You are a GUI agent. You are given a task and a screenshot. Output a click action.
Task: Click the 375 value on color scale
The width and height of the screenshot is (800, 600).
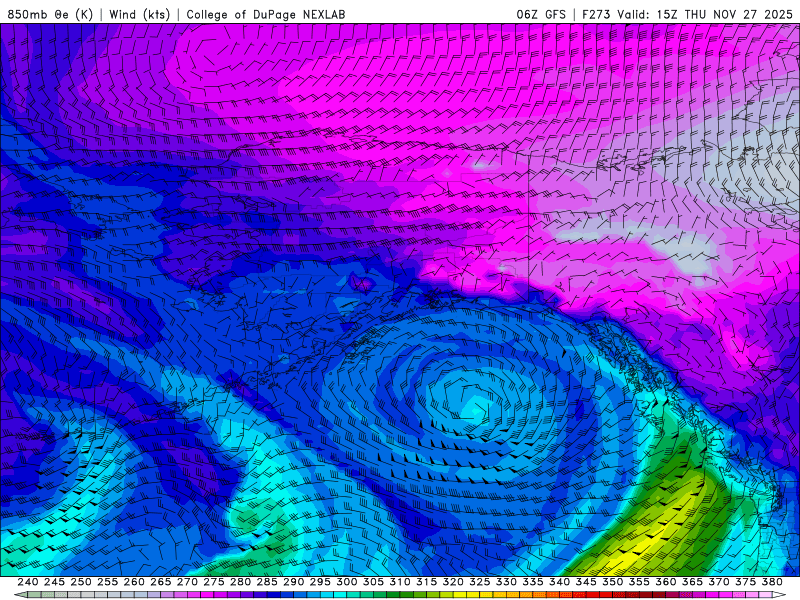[x=745, y=582]
